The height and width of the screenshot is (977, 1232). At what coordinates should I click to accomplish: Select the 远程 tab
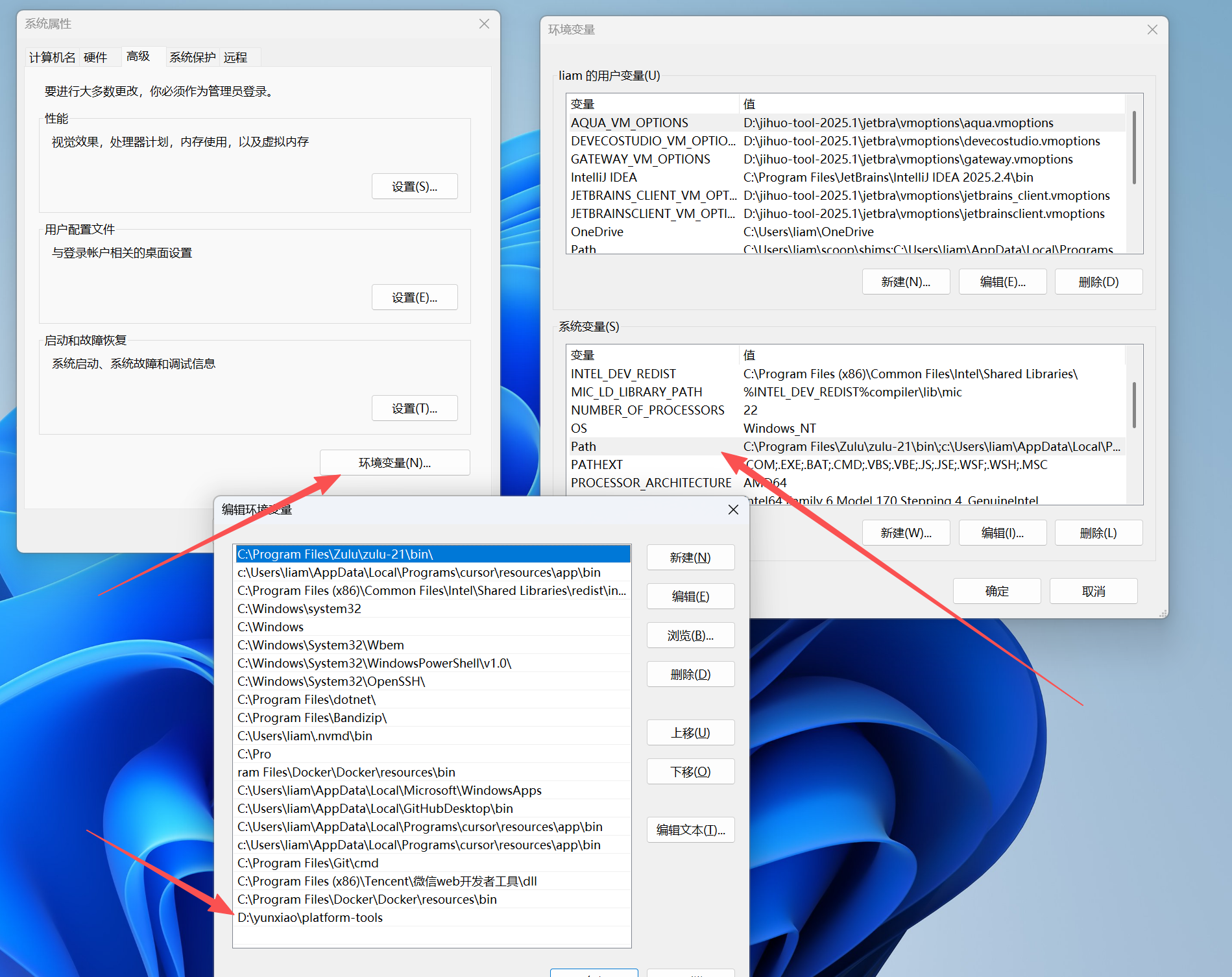click(x=236, y=57)
